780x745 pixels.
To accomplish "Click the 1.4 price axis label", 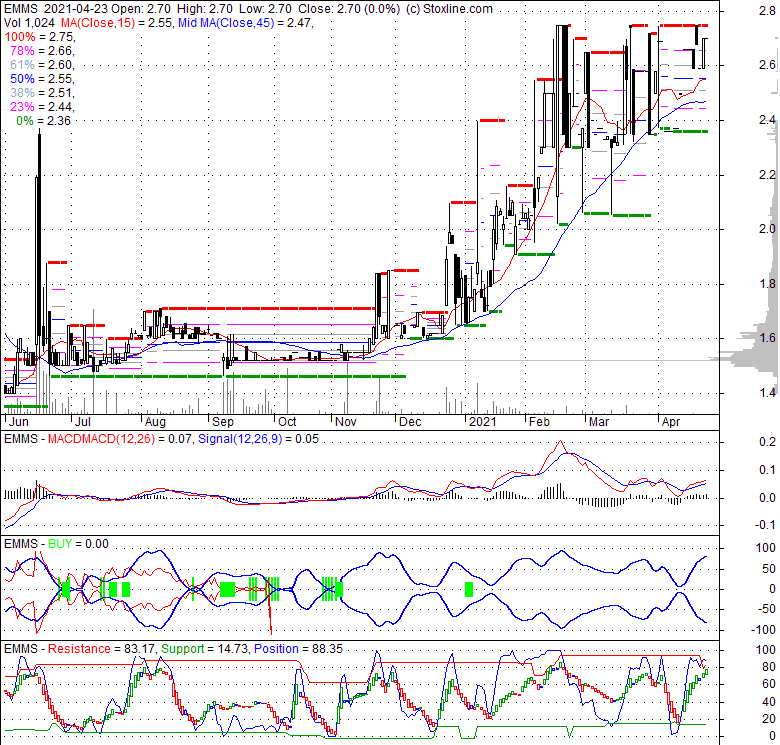I will pyautogui.click(x=767, y=392).
